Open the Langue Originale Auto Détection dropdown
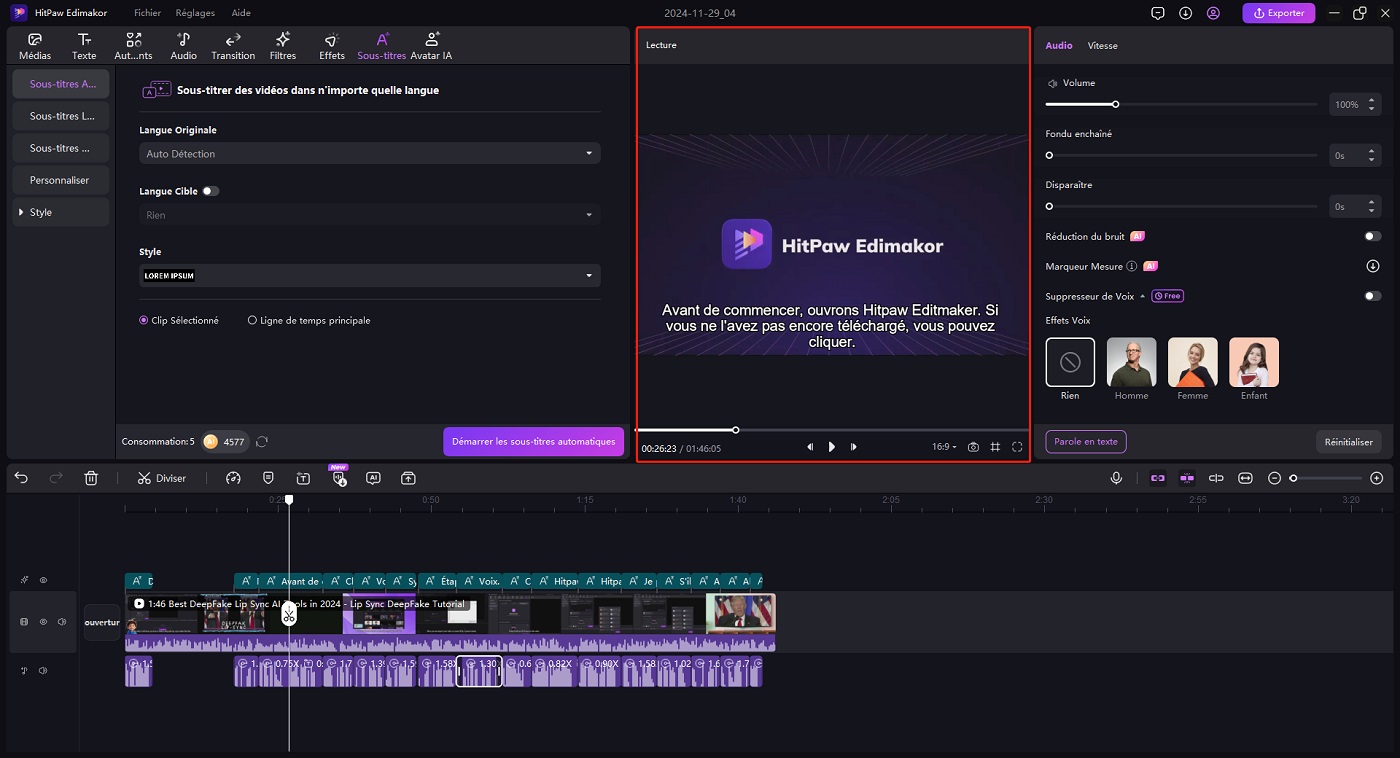The image size is (1400, 758). (x=369, y=154)
